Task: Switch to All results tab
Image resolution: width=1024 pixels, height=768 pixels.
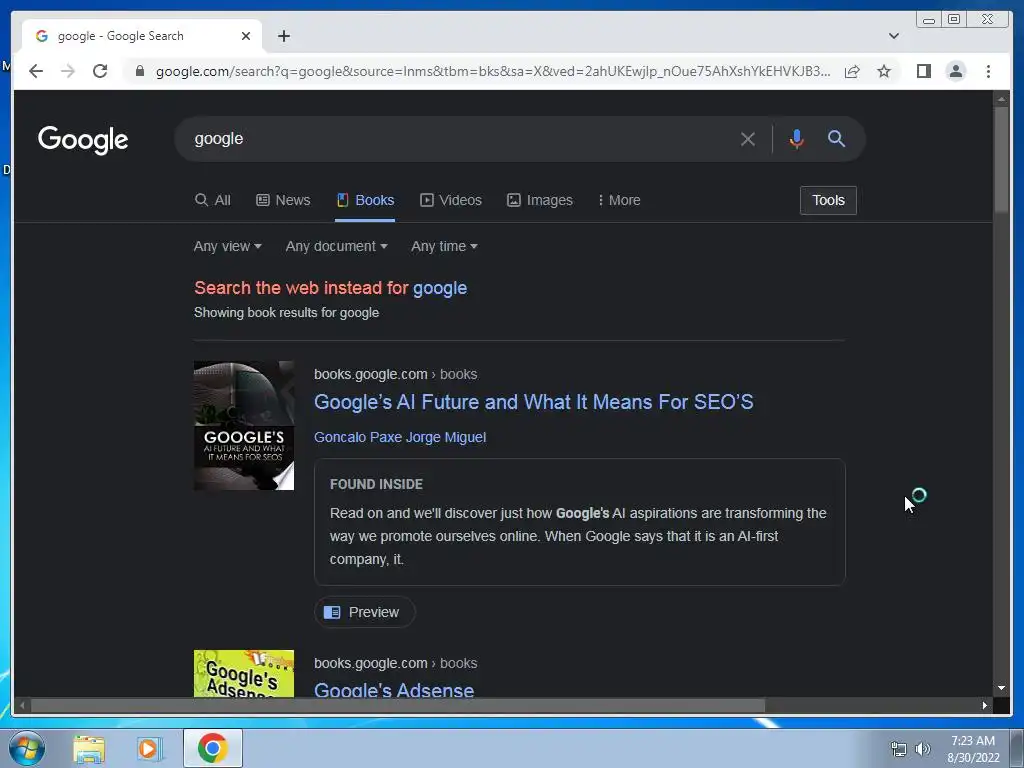Action: tap(213, 200)
